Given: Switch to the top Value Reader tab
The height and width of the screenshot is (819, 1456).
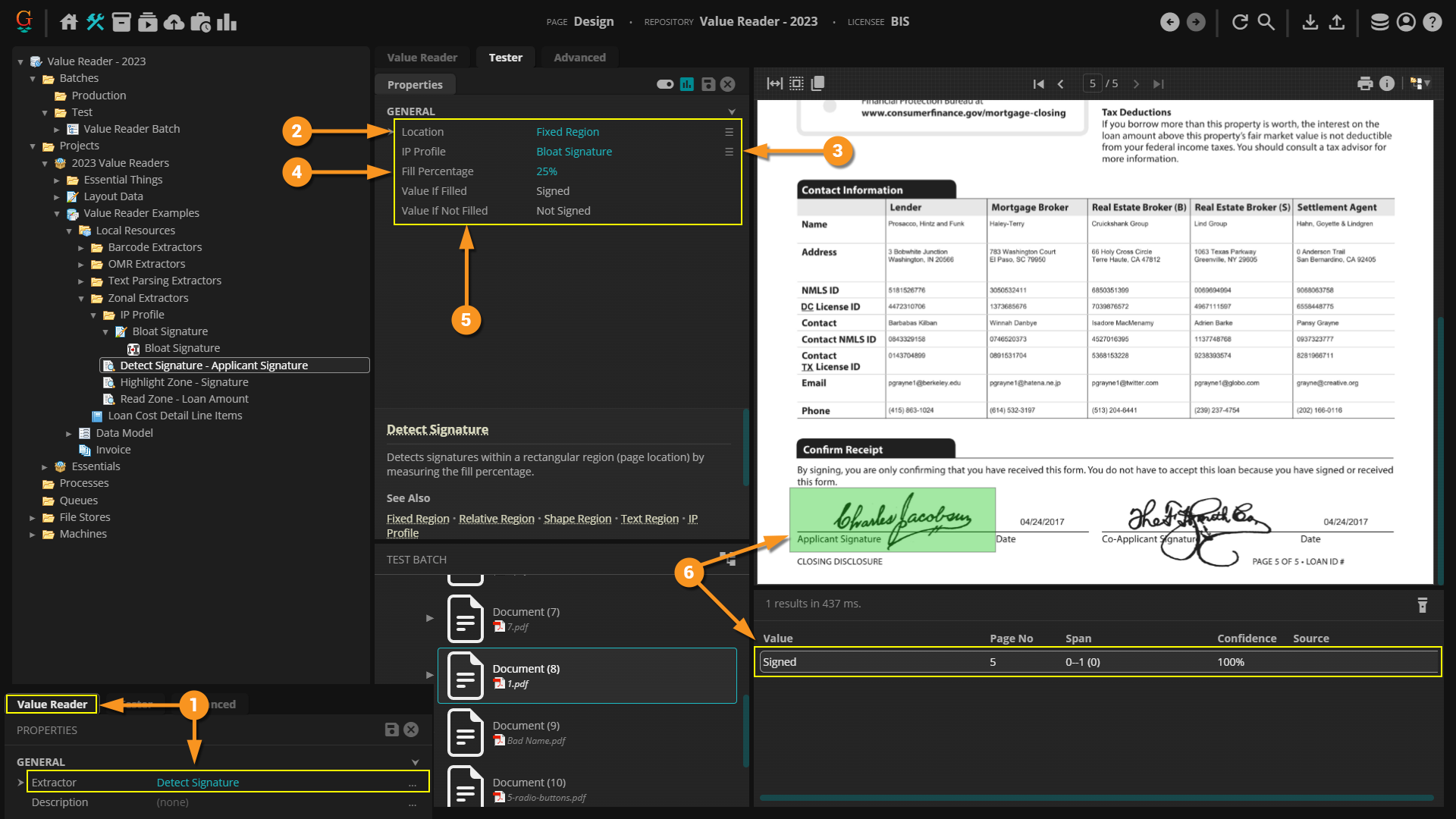Looking at the screenshot, I should pyautogui.click(x=422, y=58).
